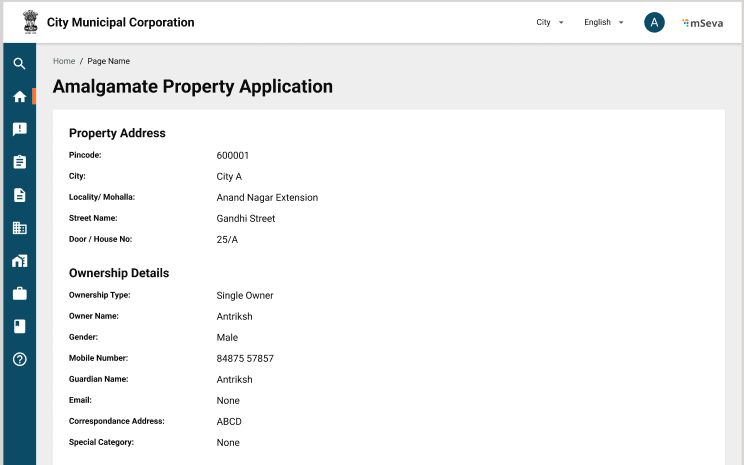
Task: Open user avatar 'A' profile menu
Action: point(654,22)
